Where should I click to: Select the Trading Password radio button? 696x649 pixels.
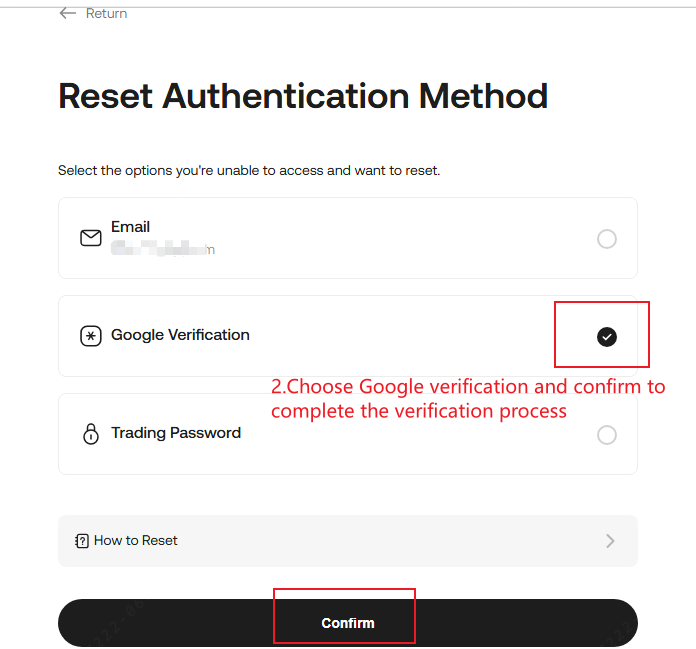click(x=606, y=435)
